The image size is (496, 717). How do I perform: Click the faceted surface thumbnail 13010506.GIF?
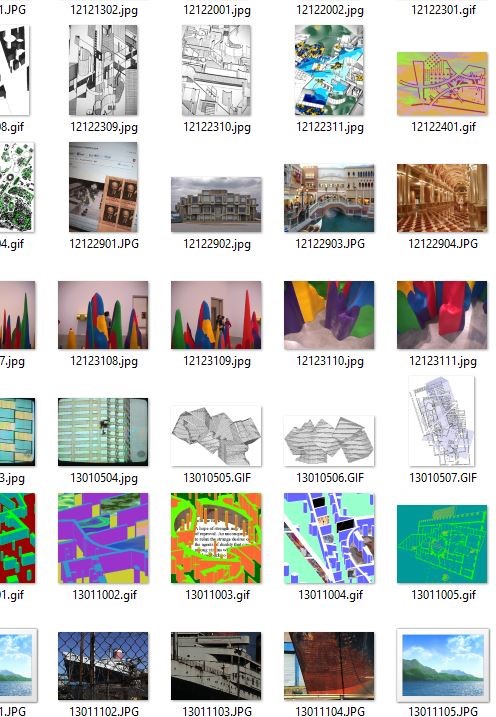[x=329, y=441]
